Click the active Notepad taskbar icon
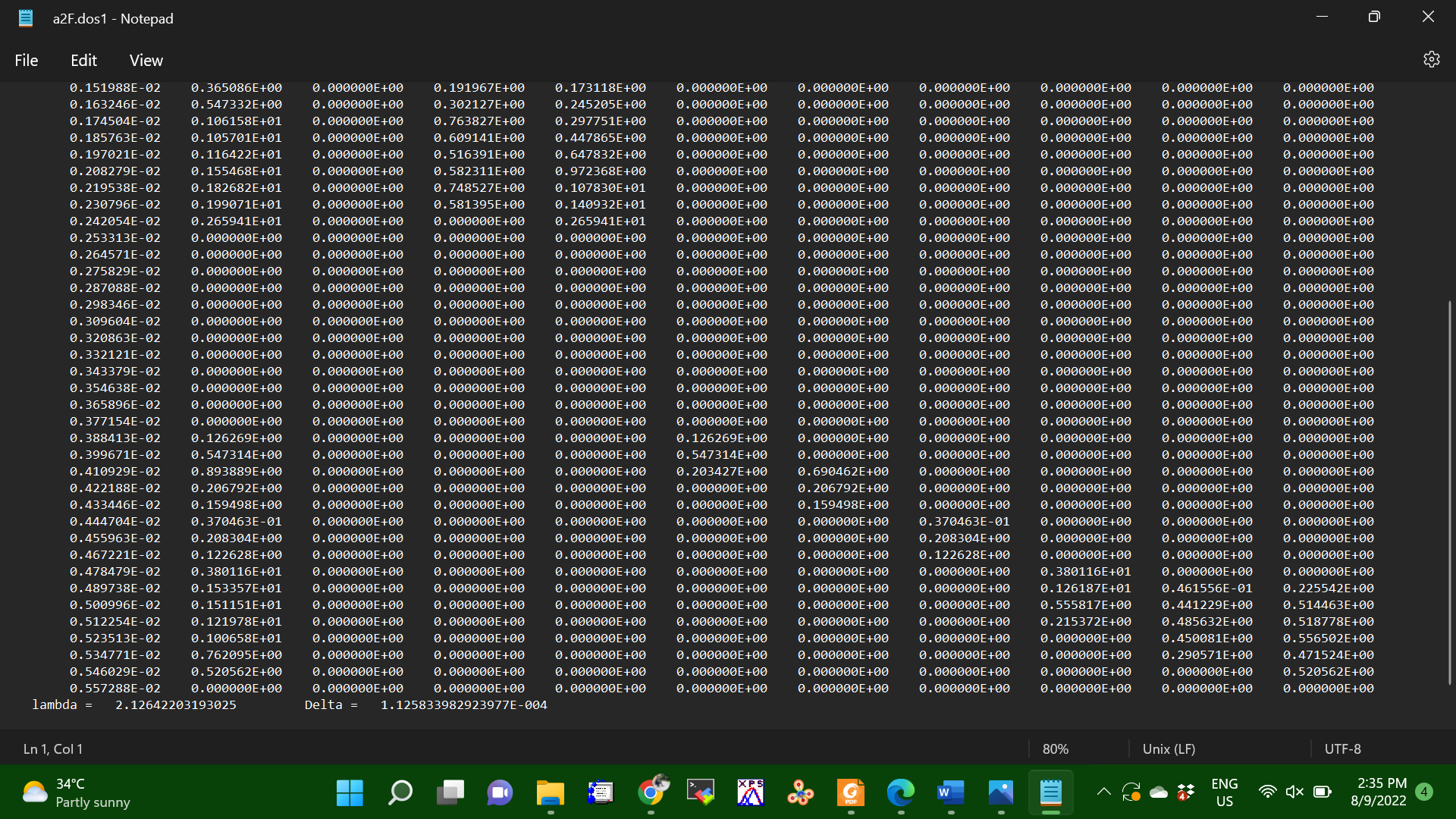This screenshot has height=819, width=1456. [1051, 793]
